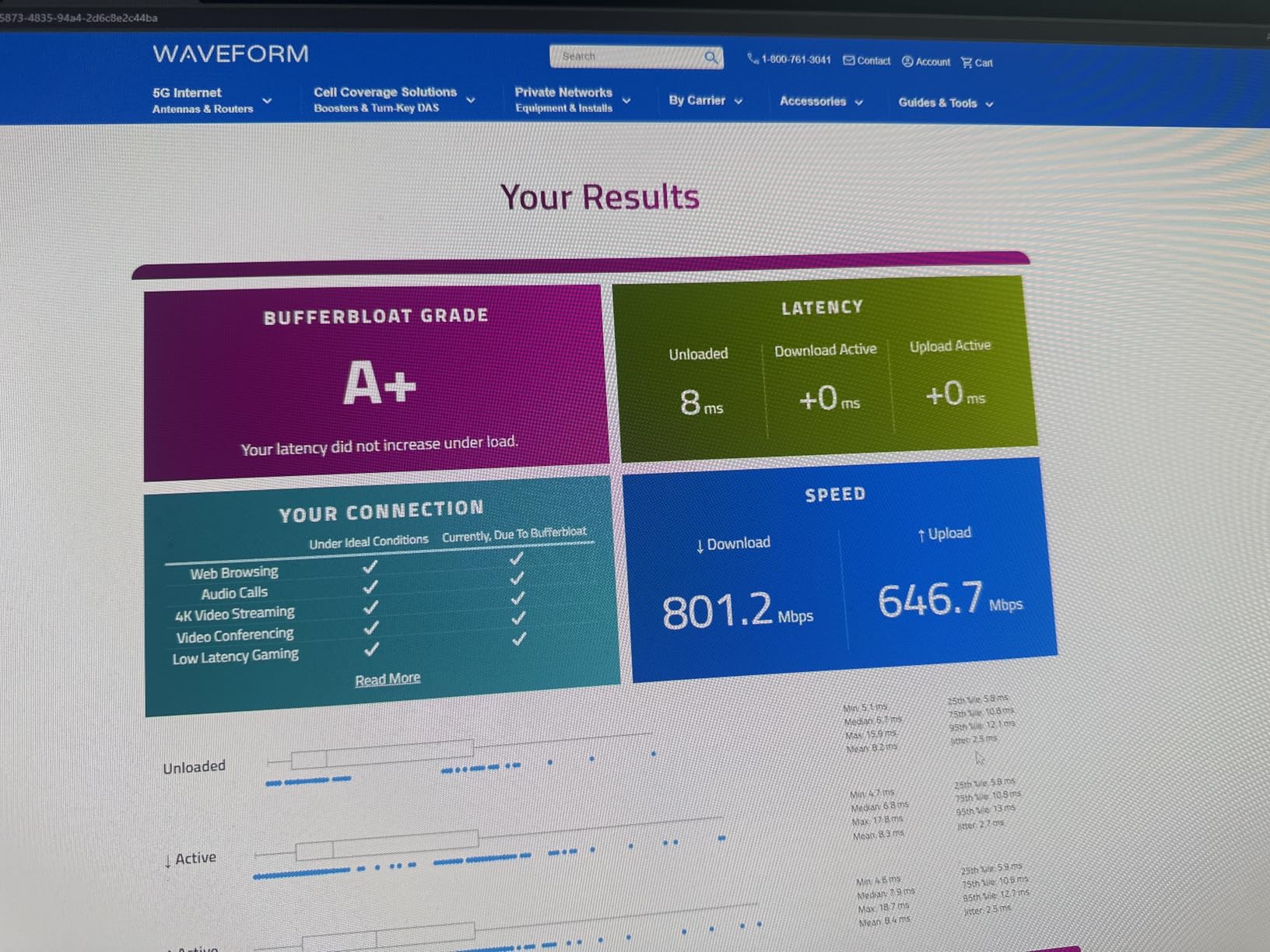Image resolution: width=1270 pixels, height=952 pixels.
Task: Click Video Conferencing ideal conditions checkmark
Action: point(371,627)
